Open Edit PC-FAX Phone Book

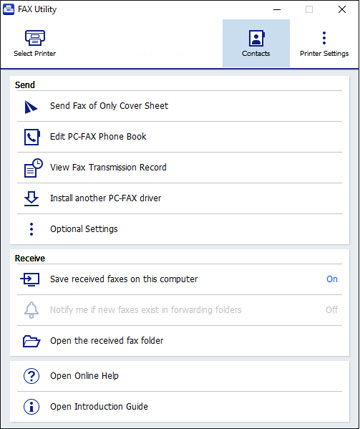pyautogui.click(x=98, y=137)
